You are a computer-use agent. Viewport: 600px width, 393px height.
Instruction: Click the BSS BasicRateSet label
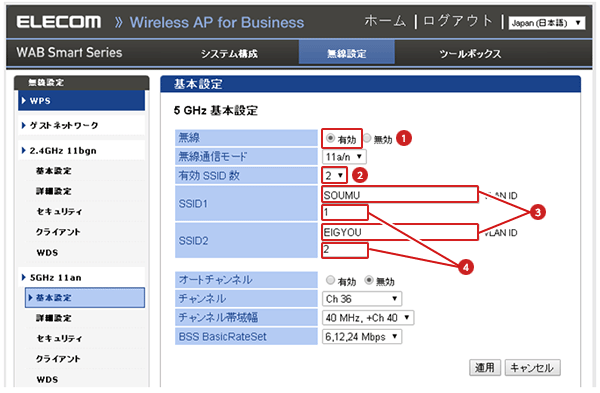coord(222,337)
